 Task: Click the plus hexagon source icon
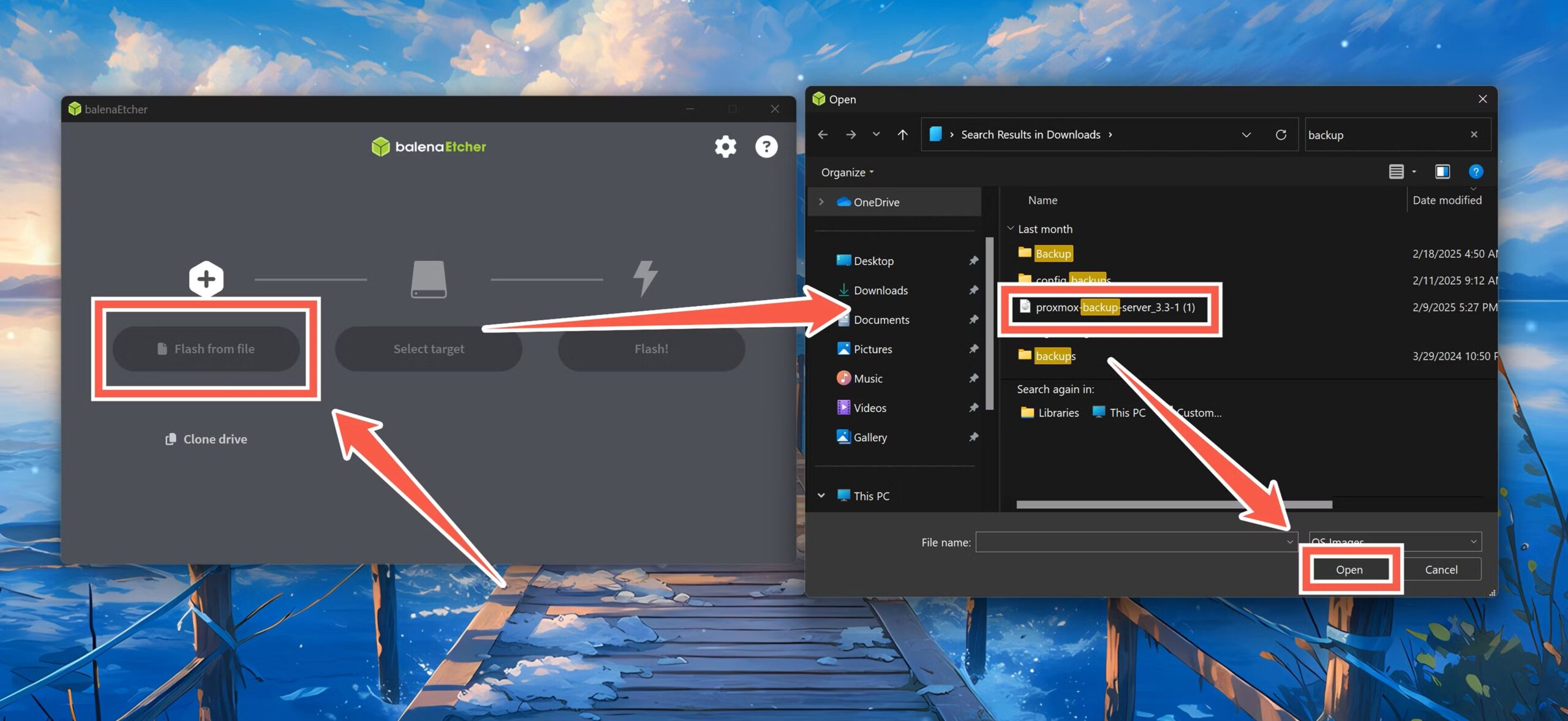pos(206,279)
